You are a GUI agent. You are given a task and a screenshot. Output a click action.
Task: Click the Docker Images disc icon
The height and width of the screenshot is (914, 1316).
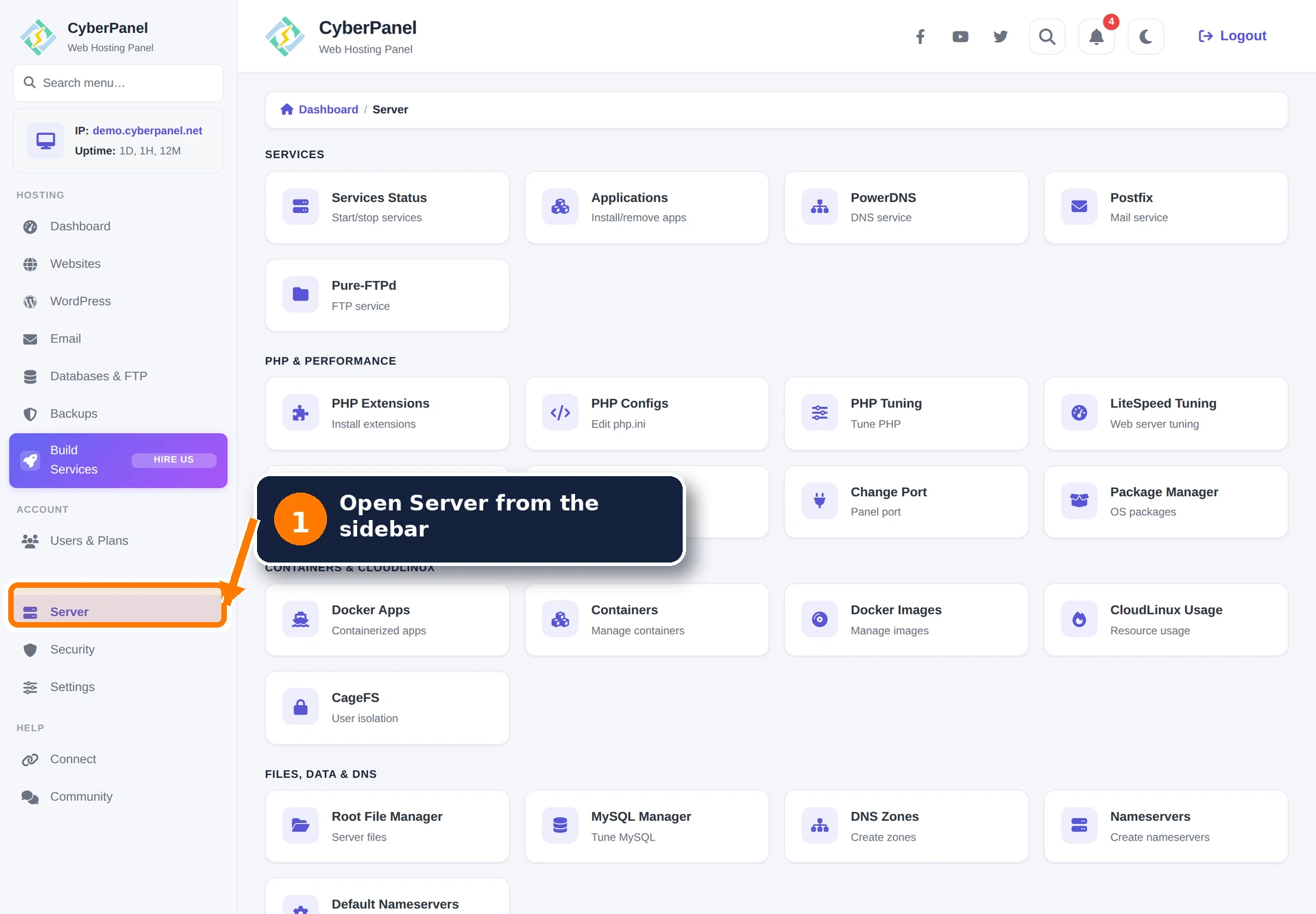tap(820, 619)
